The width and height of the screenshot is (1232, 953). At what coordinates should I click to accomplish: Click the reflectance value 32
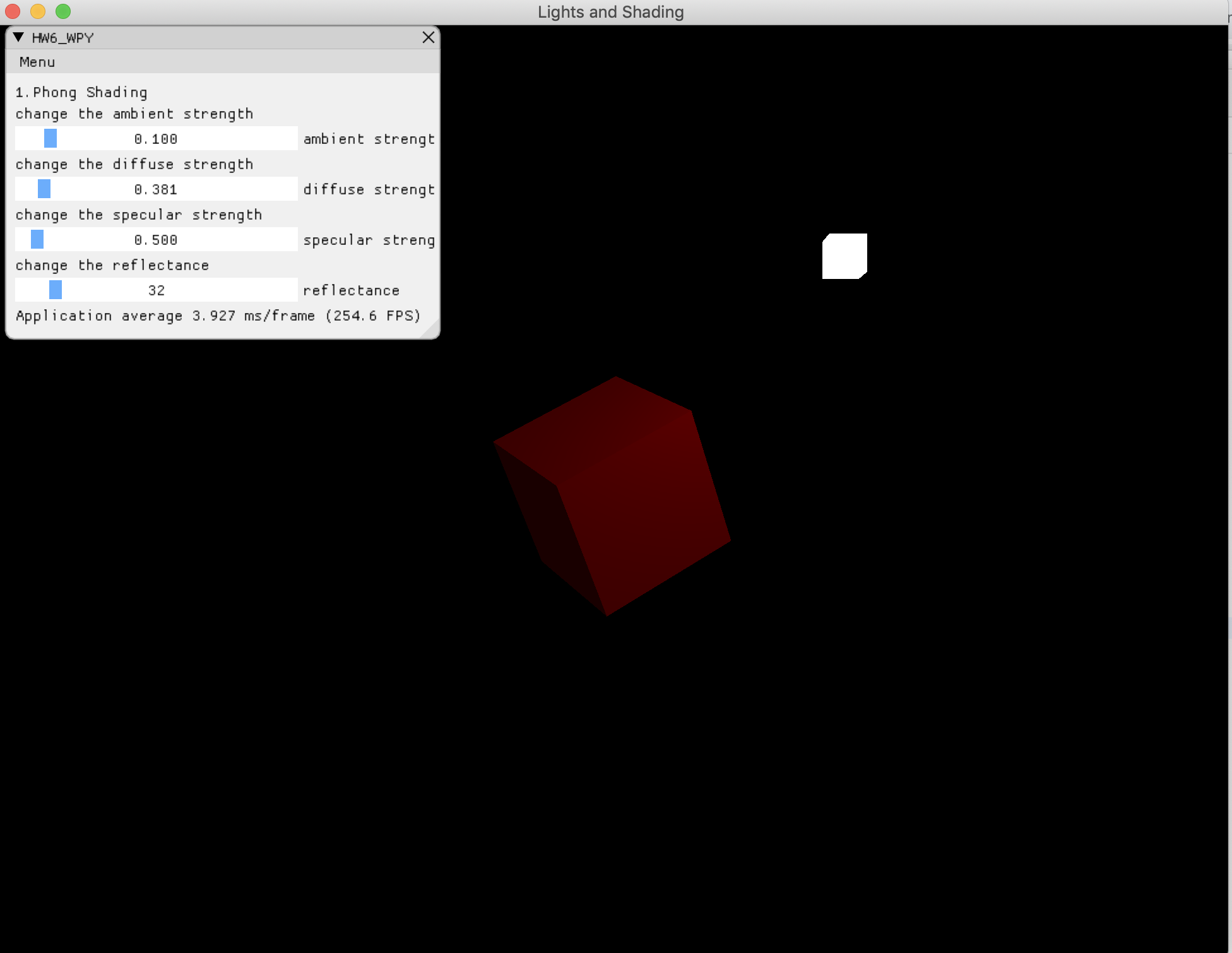point(156,290)
